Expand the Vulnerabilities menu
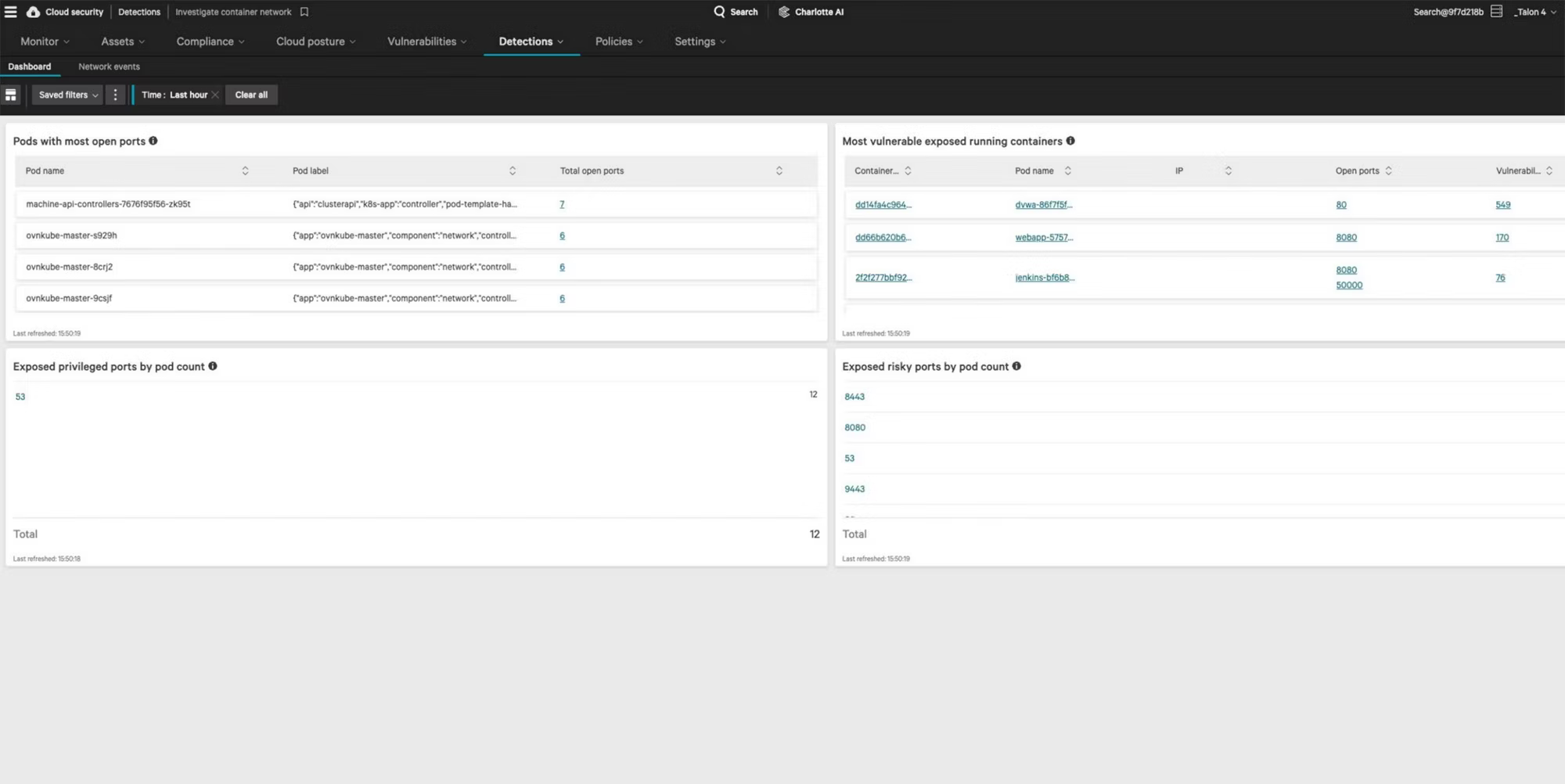Screen dimensions: 1565x784 coord(426,41)
